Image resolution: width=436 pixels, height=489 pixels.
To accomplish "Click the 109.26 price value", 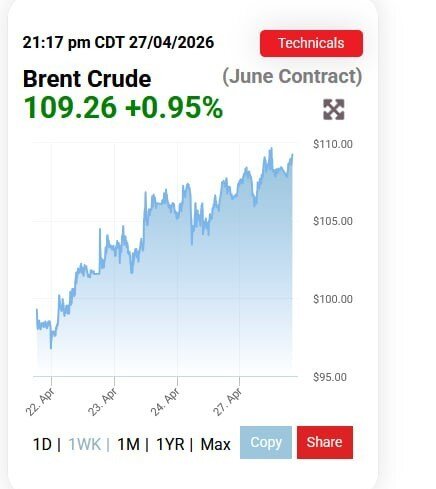I will coord(70,108).
